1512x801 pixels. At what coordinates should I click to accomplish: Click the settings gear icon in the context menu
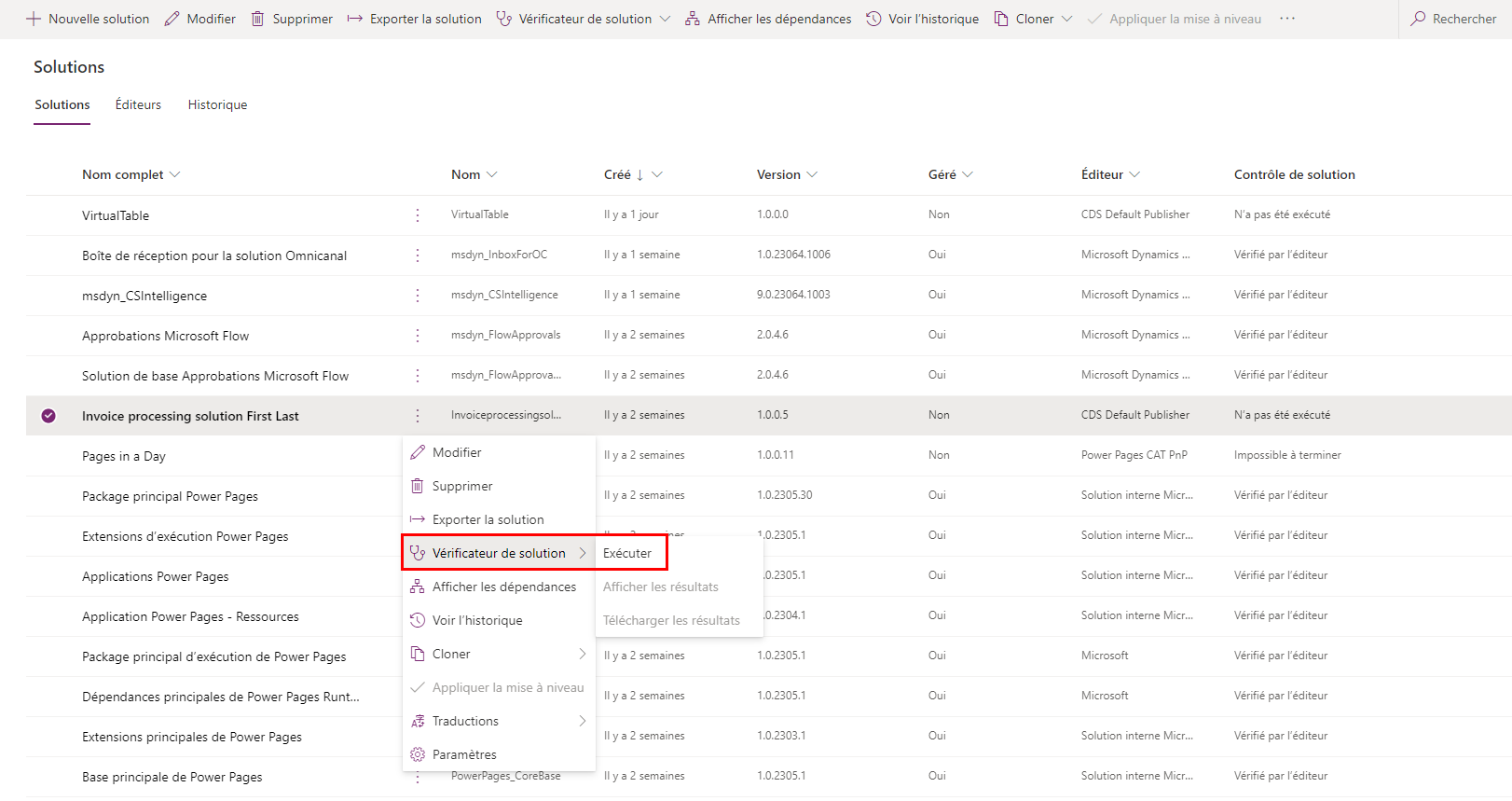418,754
